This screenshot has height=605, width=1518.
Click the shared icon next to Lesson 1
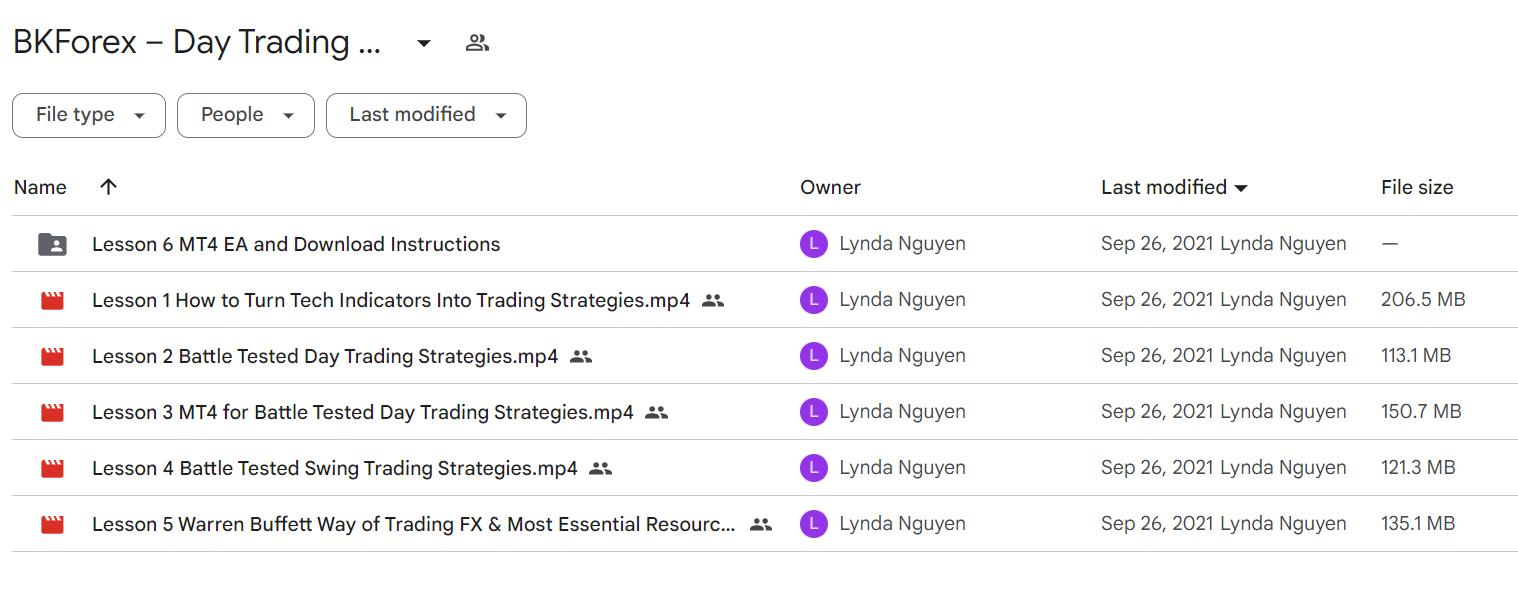coord(713,300)
